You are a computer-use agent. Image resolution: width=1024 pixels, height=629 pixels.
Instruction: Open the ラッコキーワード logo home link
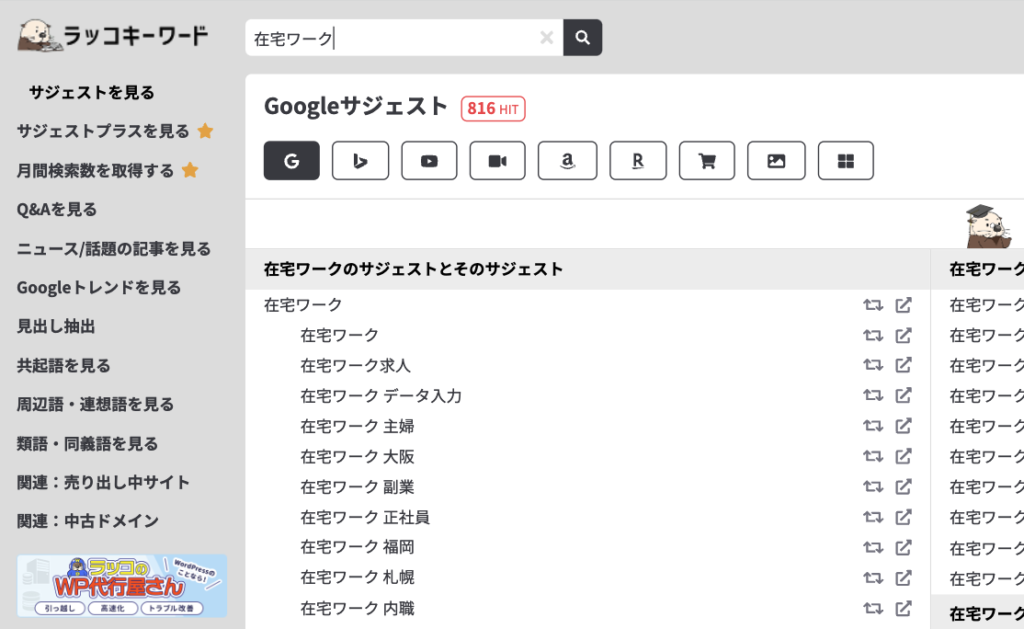coord(113,36)
